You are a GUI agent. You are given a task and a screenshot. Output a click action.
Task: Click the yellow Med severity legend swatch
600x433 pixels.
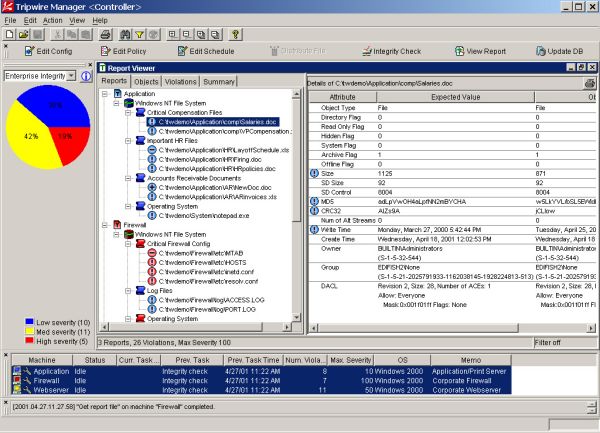[x=29, y=331]
